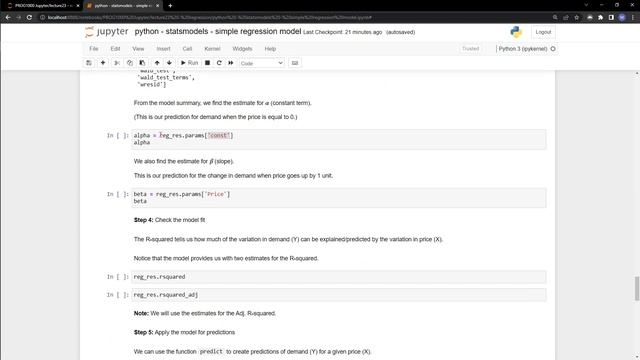The height and width of the screenshot is (360, 640).
Task: Bookmark this page with star icon
Action: pos(576,18)
